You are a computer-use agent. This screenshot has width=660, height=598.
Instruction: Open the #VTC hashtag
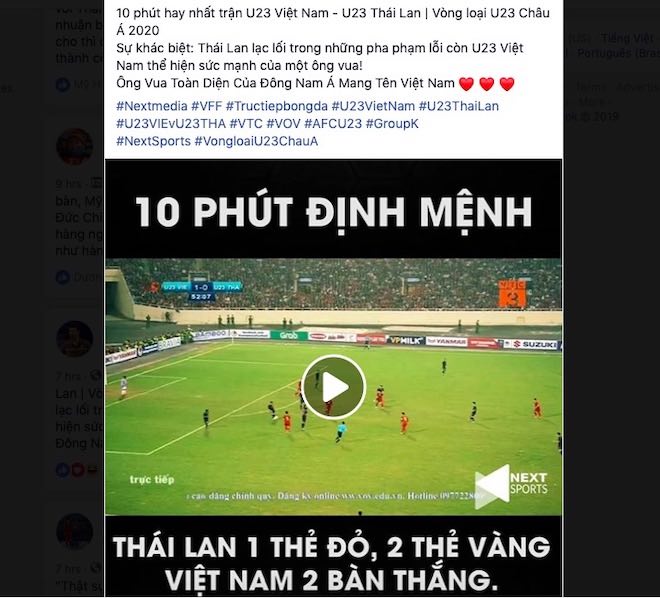[246, 124]
